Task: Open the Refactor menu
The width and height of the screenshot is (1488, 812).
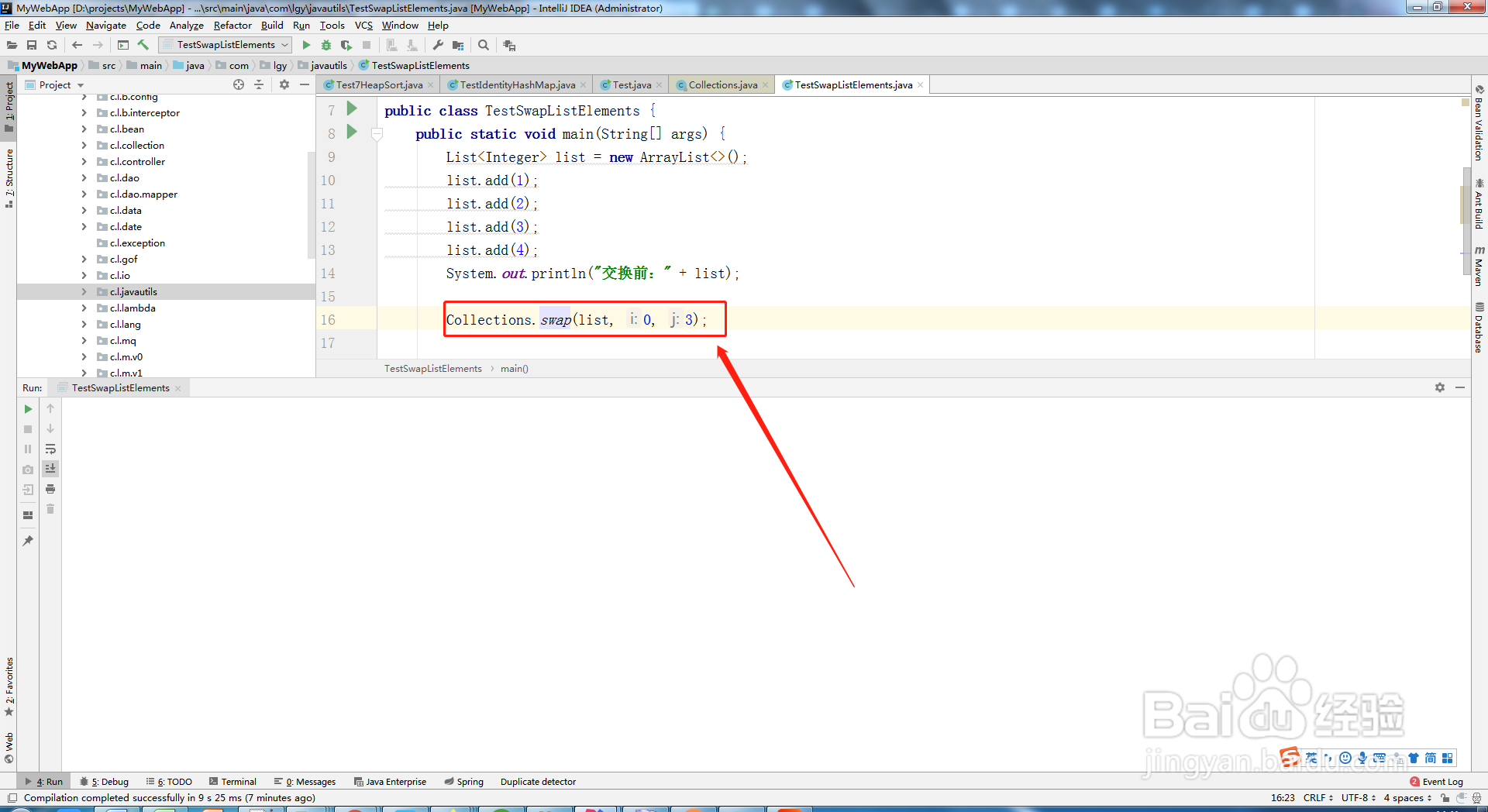Action: 232,26
